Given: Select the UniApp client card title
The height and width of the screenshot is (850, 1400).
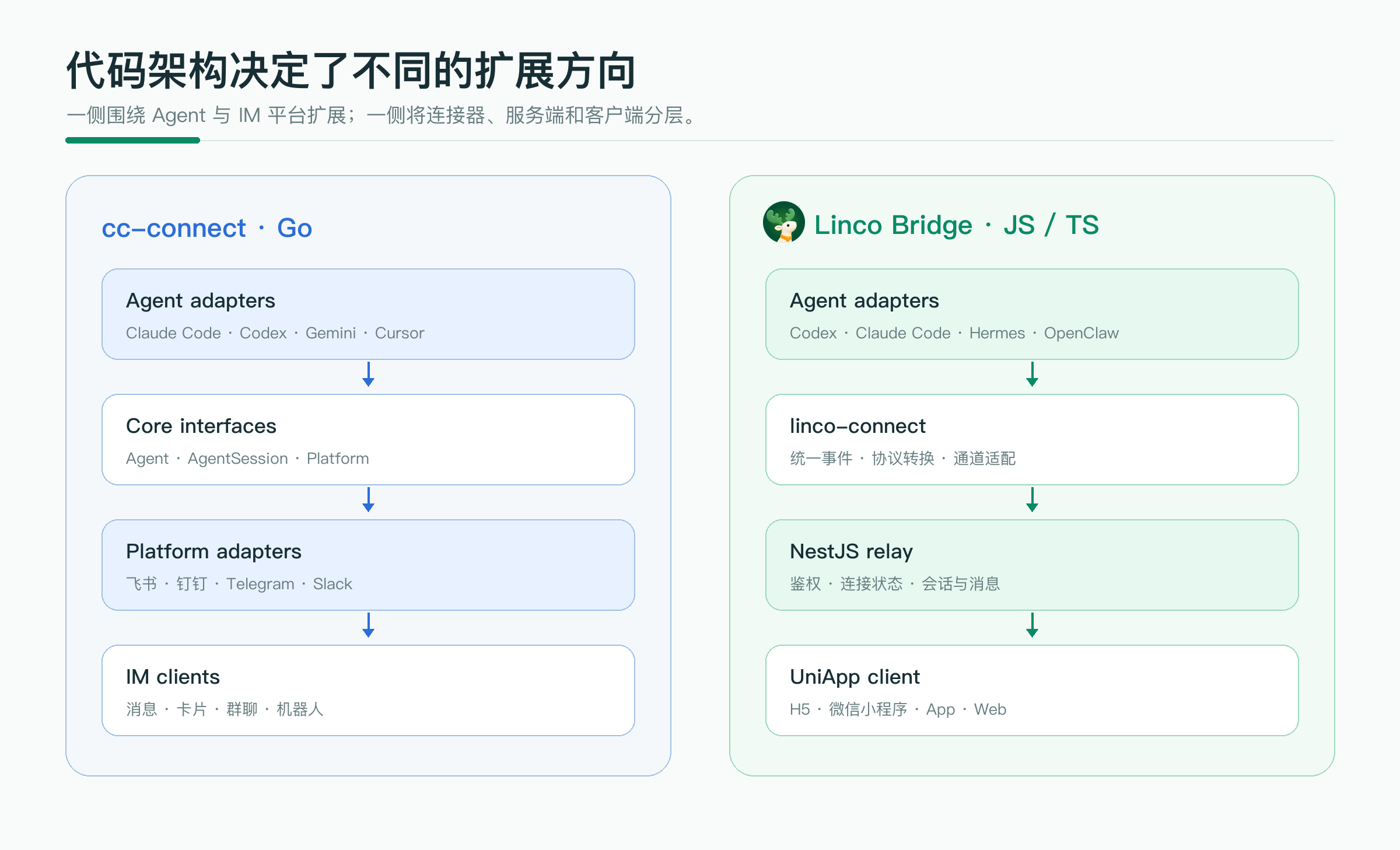Looking at the screenshot, I should [855, 677].
